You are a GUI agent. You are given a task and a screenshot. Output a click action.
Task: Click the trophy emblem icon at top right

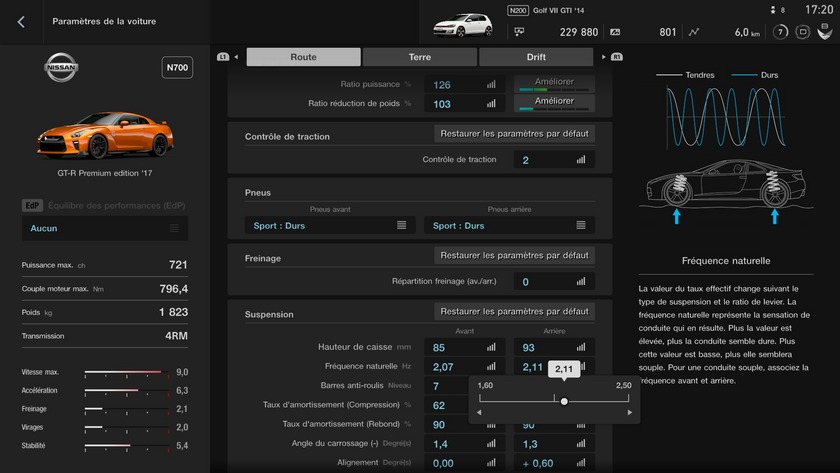(x=825, y=32)
